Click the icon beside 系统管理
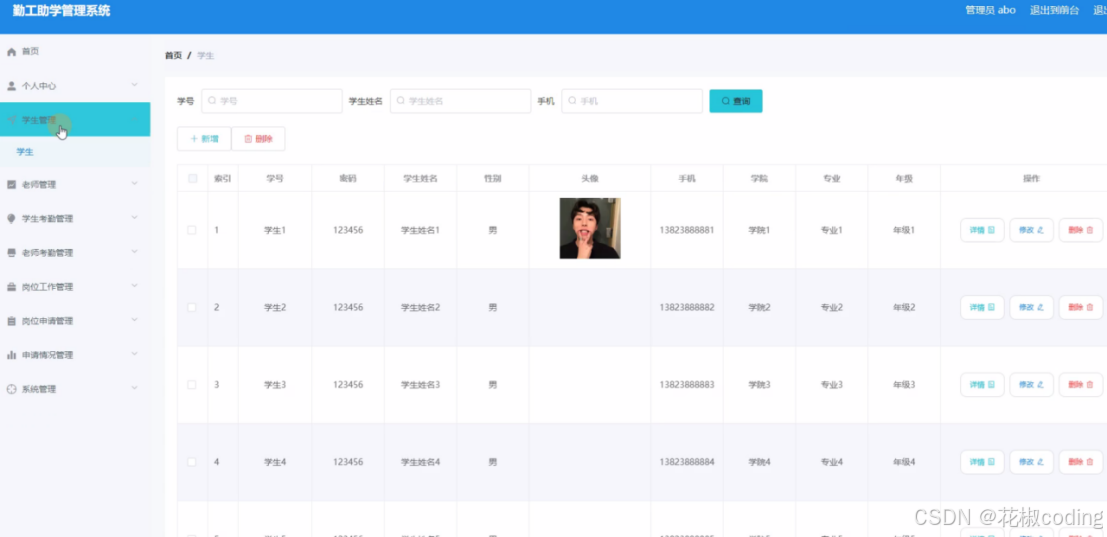The image size is (1107, 537). (x=11, y=390)
